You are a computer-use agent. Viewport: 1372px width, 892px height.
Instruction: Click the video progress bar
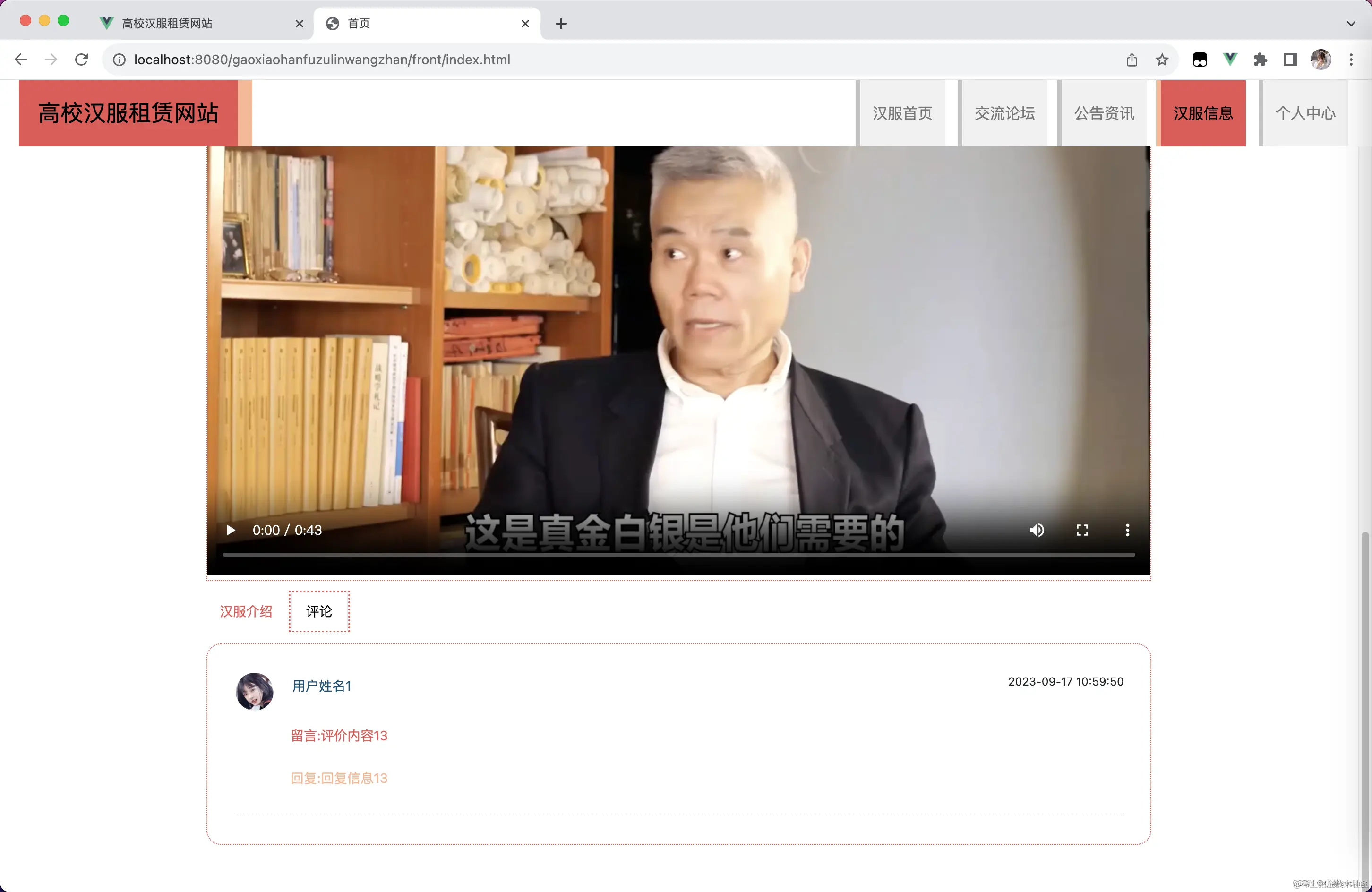(678, 554)
